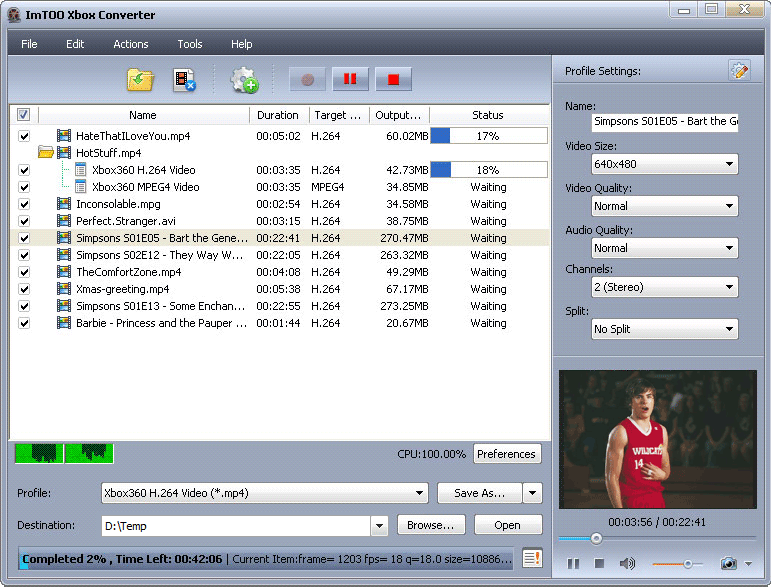The image size is (771, 587).
Task: Click the Convert record button in toolbar
Action: pyautogui.click(x=307, y=79)
